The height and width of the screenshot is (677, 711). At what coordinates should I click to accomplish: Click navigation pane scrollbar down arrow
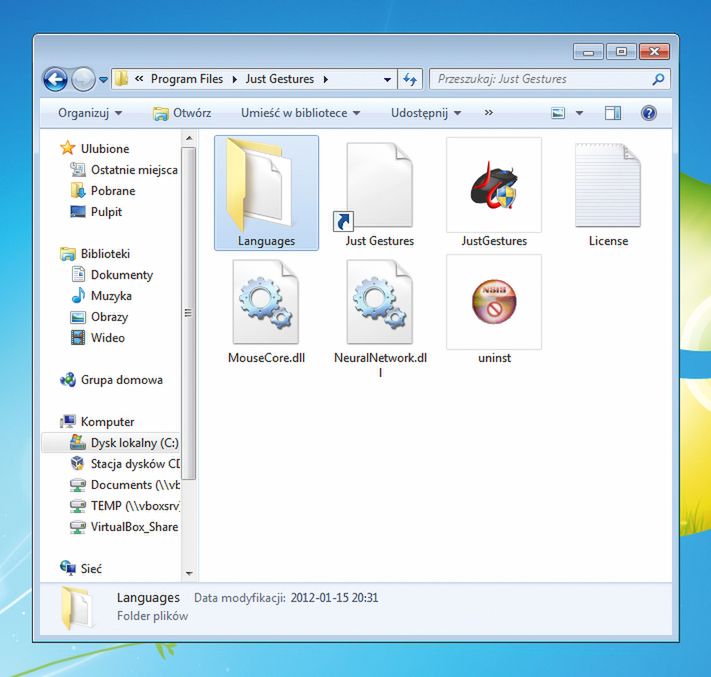point(189,574)
